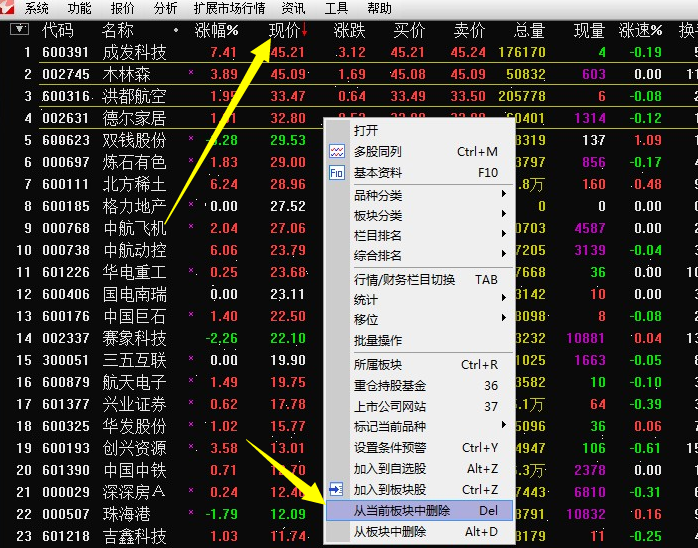This screenshot has height=548, width=698.
Task: Open the 报价 menu
Action: tap(122, 8)
